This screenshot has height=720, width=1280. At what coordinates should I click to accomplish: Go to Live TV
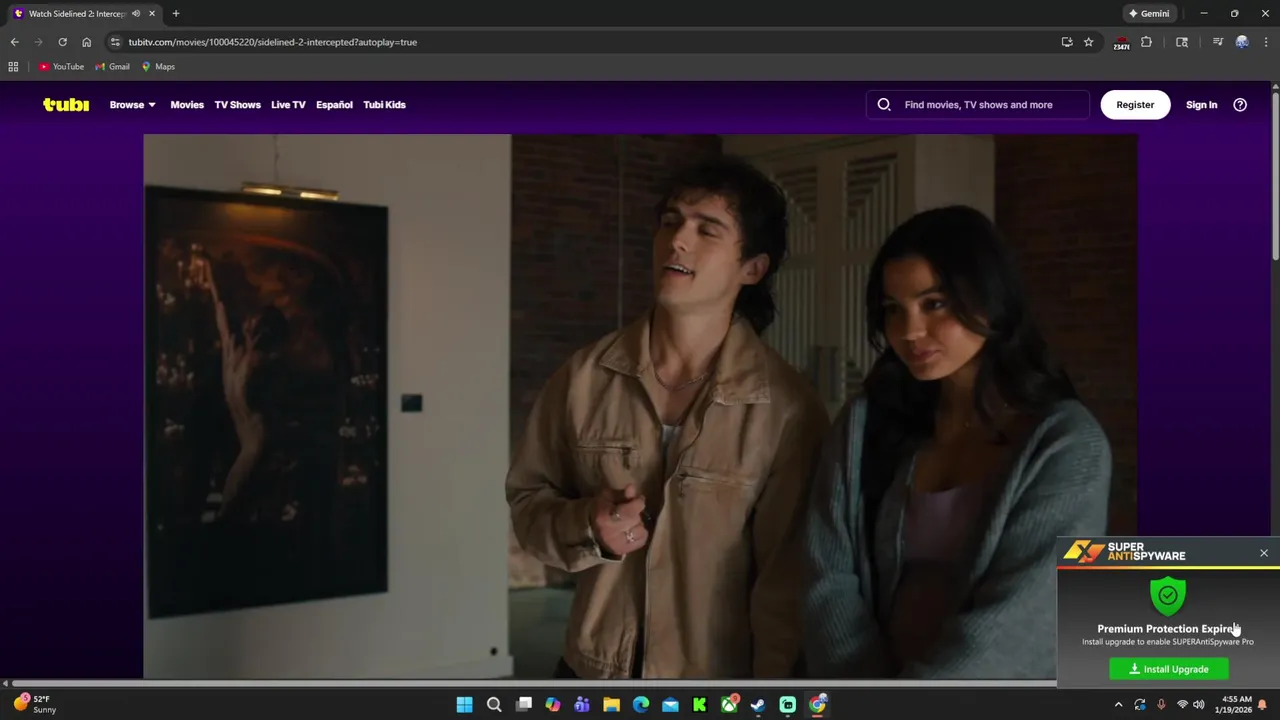click(288, 104)
